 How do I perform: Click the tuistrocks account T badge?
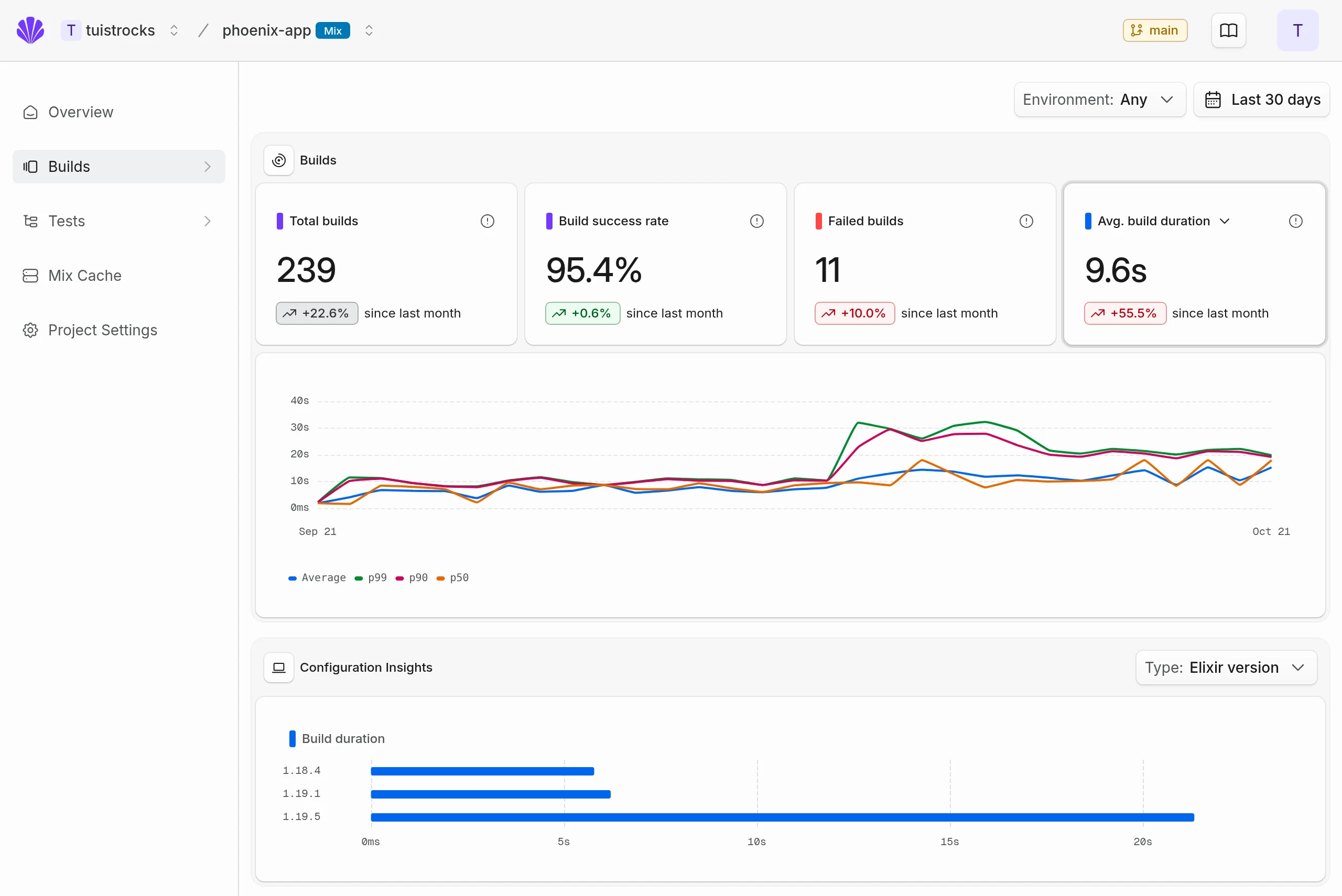[x=71, y=30]
